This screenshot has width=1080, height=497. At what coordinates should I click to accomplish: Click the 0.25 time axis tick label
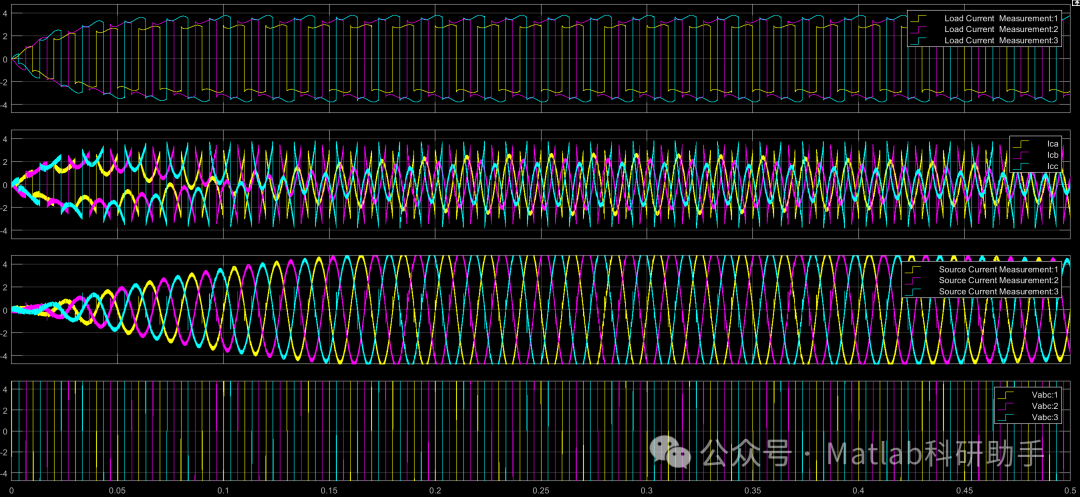pyautogui.click(x=541, y=490)
